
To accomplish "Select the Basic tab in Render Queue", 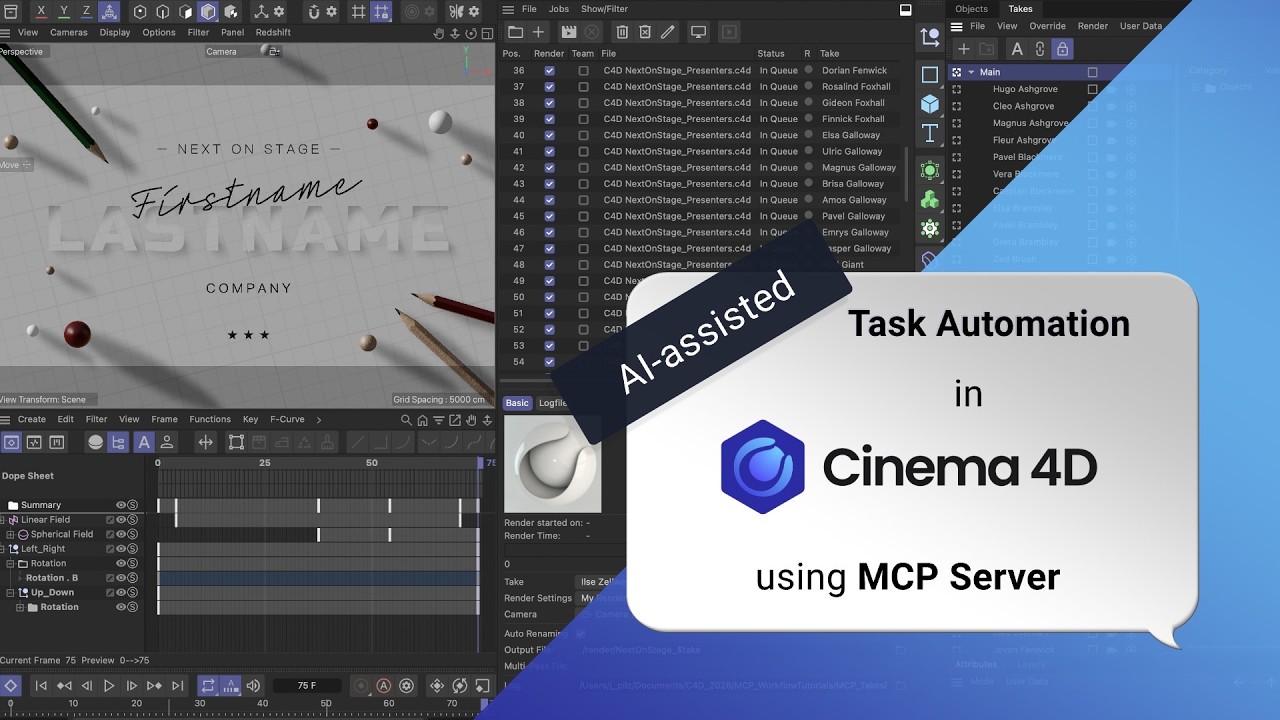I will click(517, 403).
